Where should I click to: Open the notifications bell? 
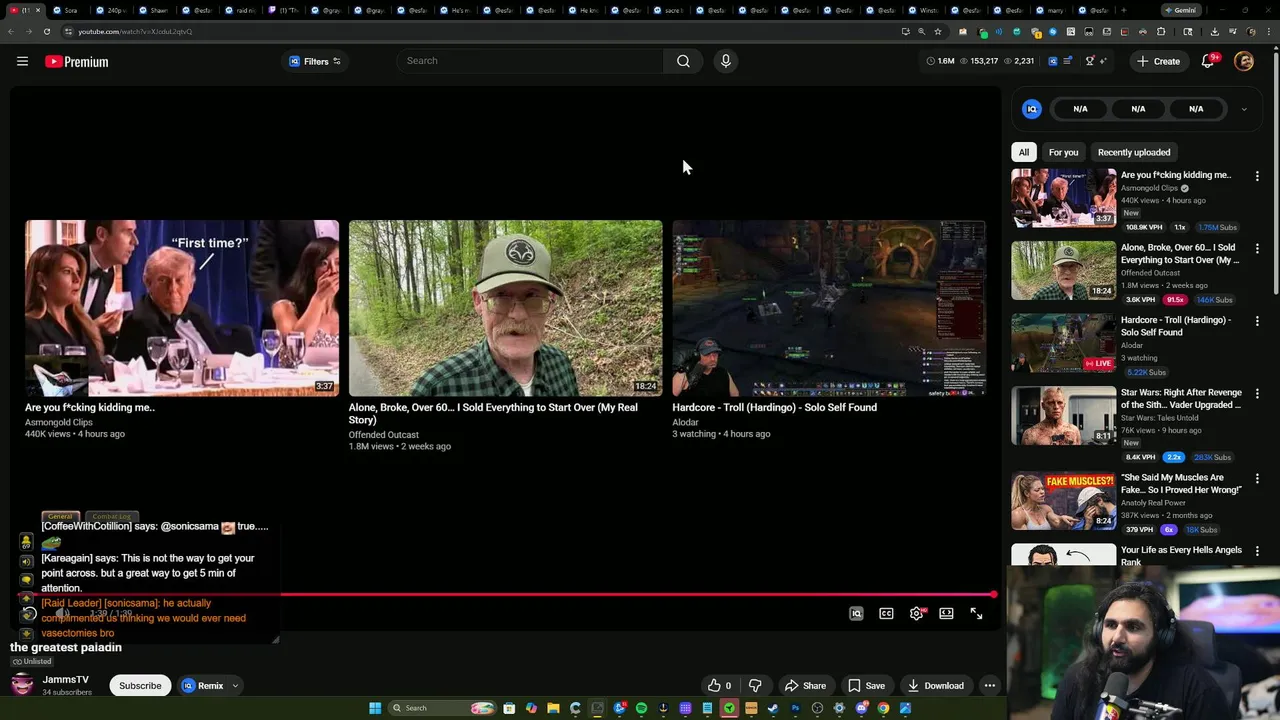[1208, 61]
